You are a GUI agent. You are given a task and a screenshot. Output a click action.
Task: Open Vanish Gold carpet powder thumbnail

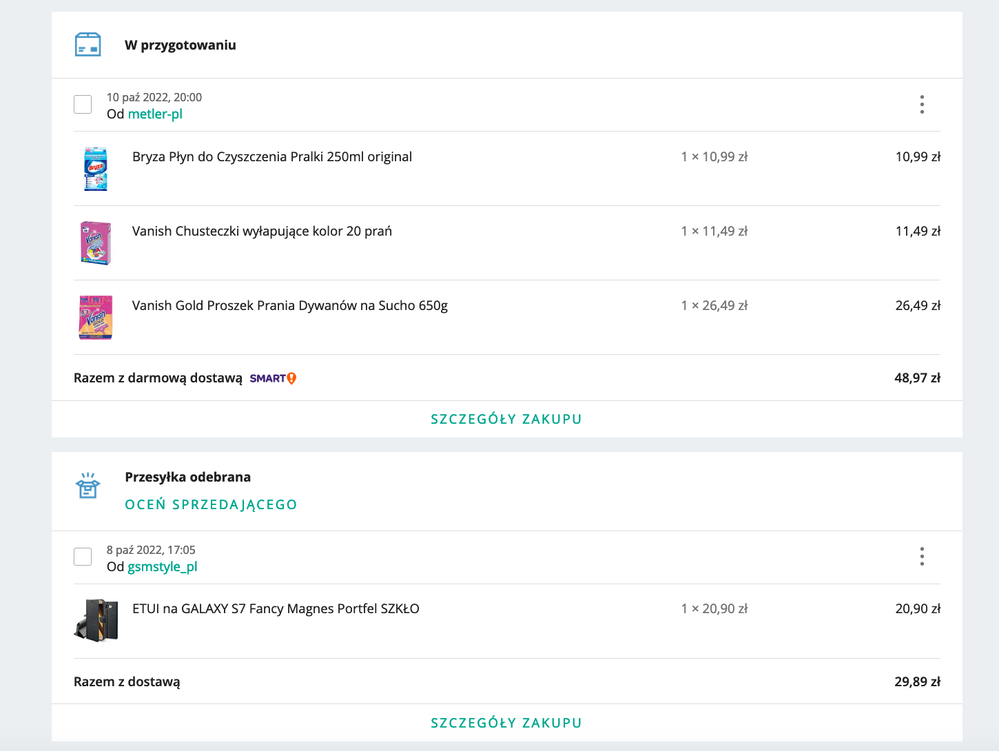pyautogui.click(x=95, y=317)
